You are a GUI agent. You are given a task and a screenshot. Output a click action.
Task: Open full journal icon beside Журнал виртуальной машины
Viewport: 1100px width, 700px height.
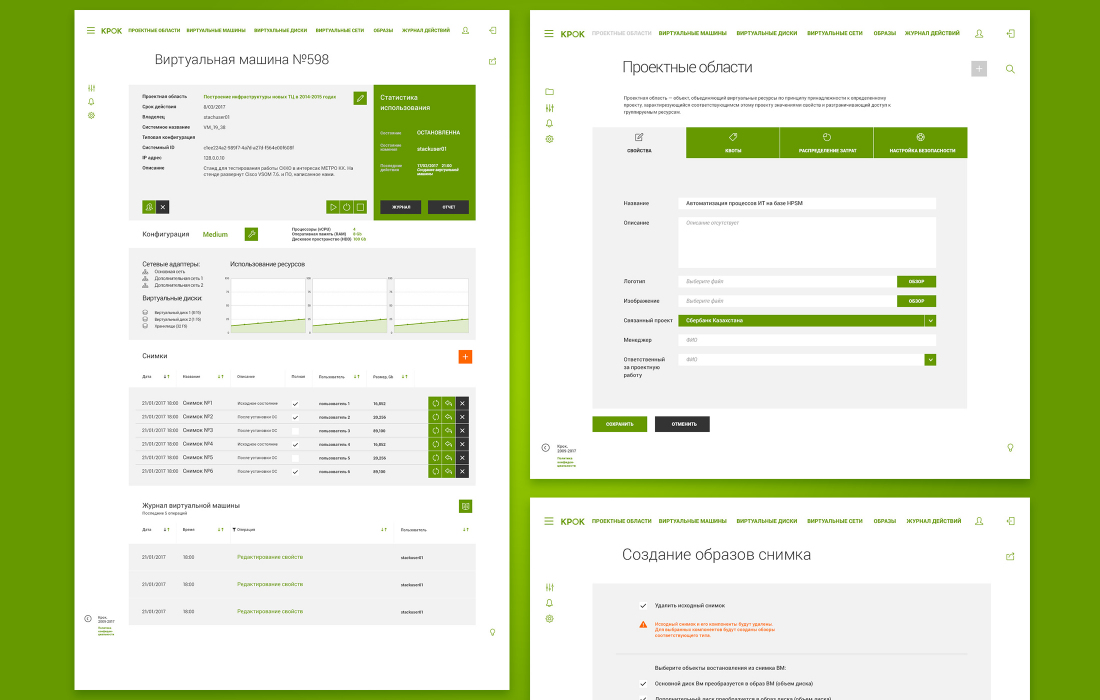pos(465,506)
